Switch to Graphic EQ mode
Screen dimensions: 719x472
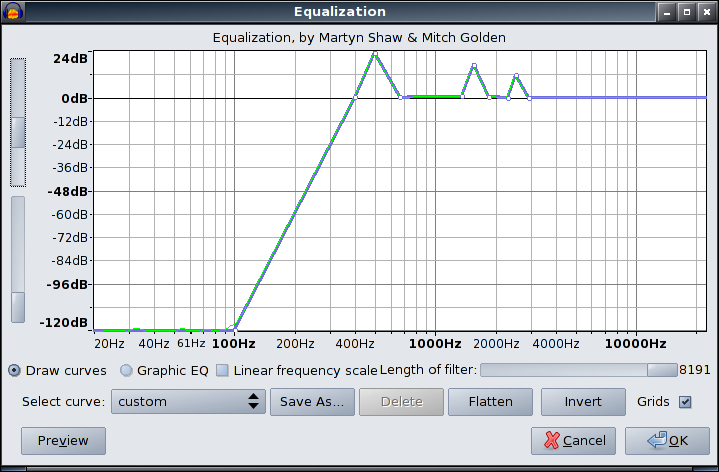point(126,370)
